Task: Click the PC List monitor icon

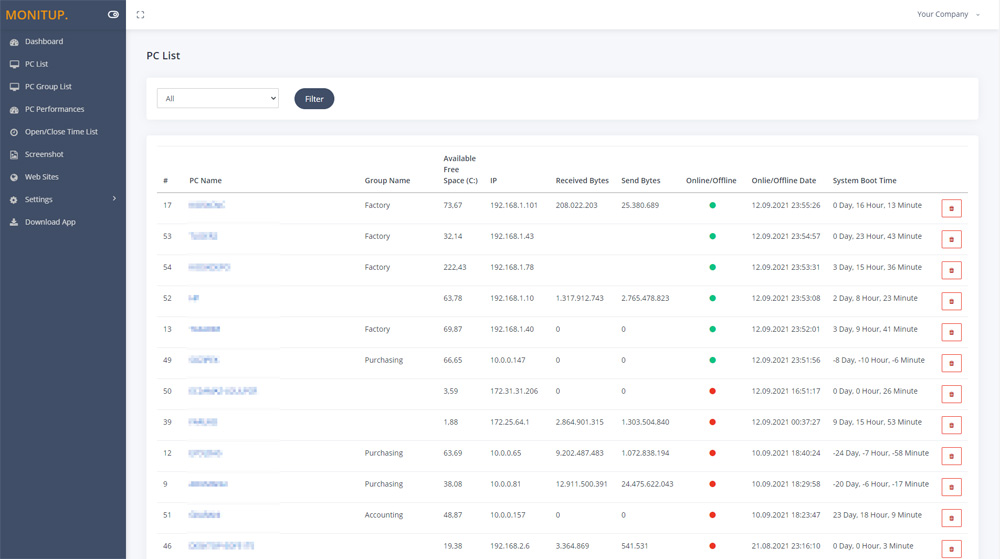Action: [x=14, y=64]
